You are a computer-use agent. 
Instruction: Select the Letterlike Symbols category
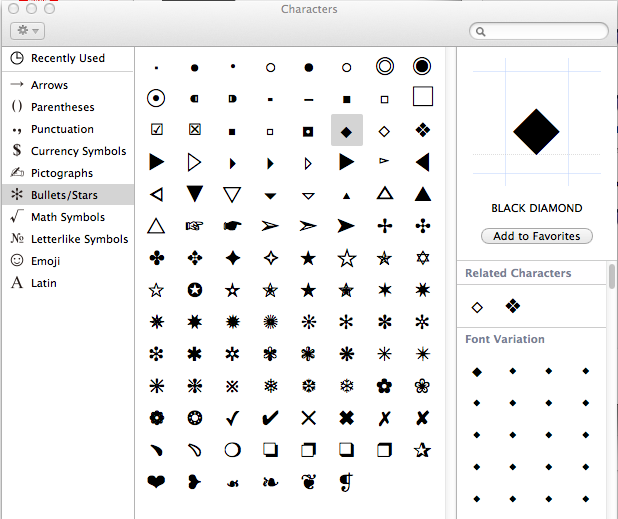coord(68,239)
